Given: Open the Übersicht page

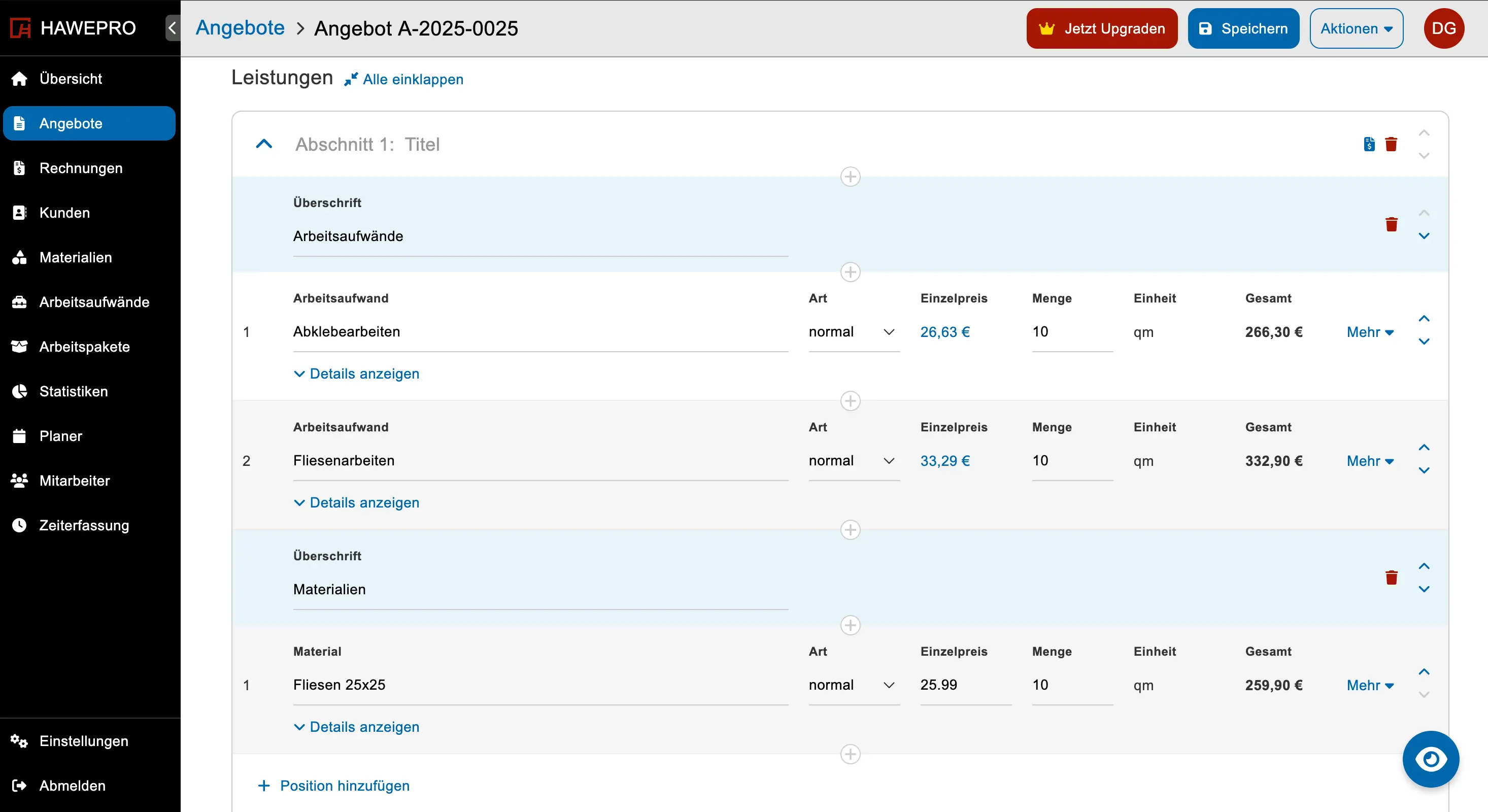Looking at the screenshot, I should tap(89, 79).
